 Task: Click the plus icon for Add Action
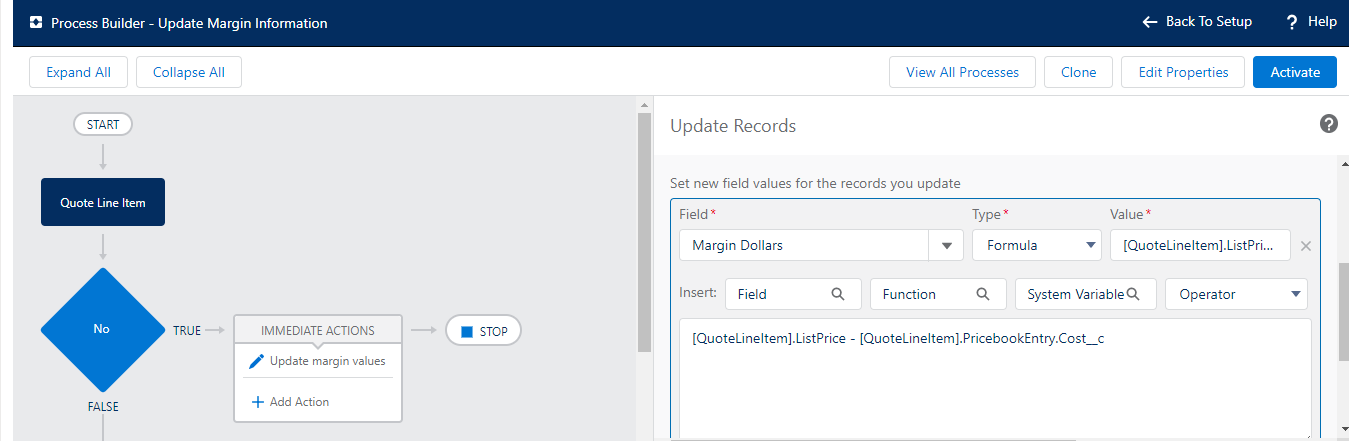(x=258, y=402)
